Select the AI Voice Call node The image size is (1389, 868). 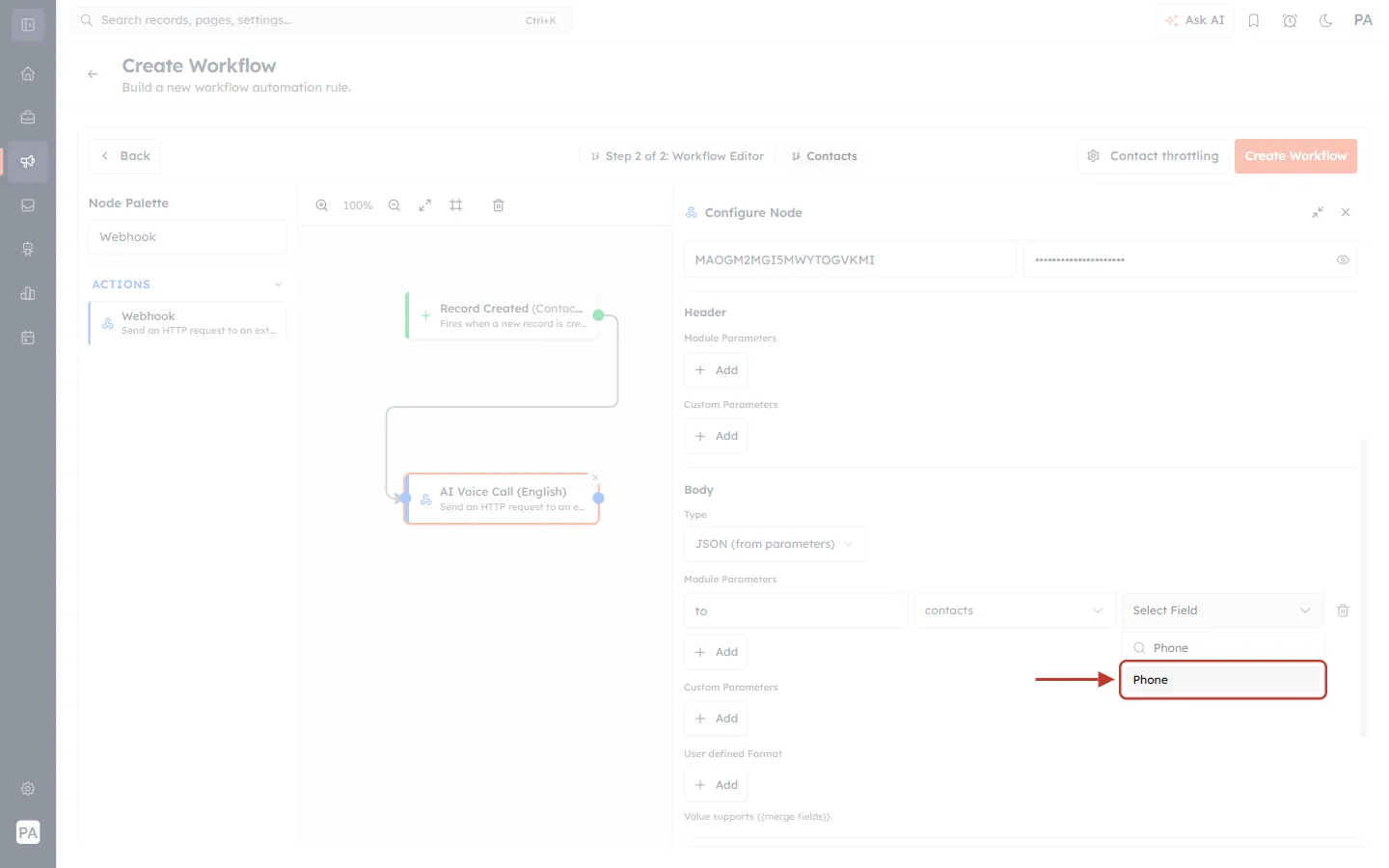502,499
